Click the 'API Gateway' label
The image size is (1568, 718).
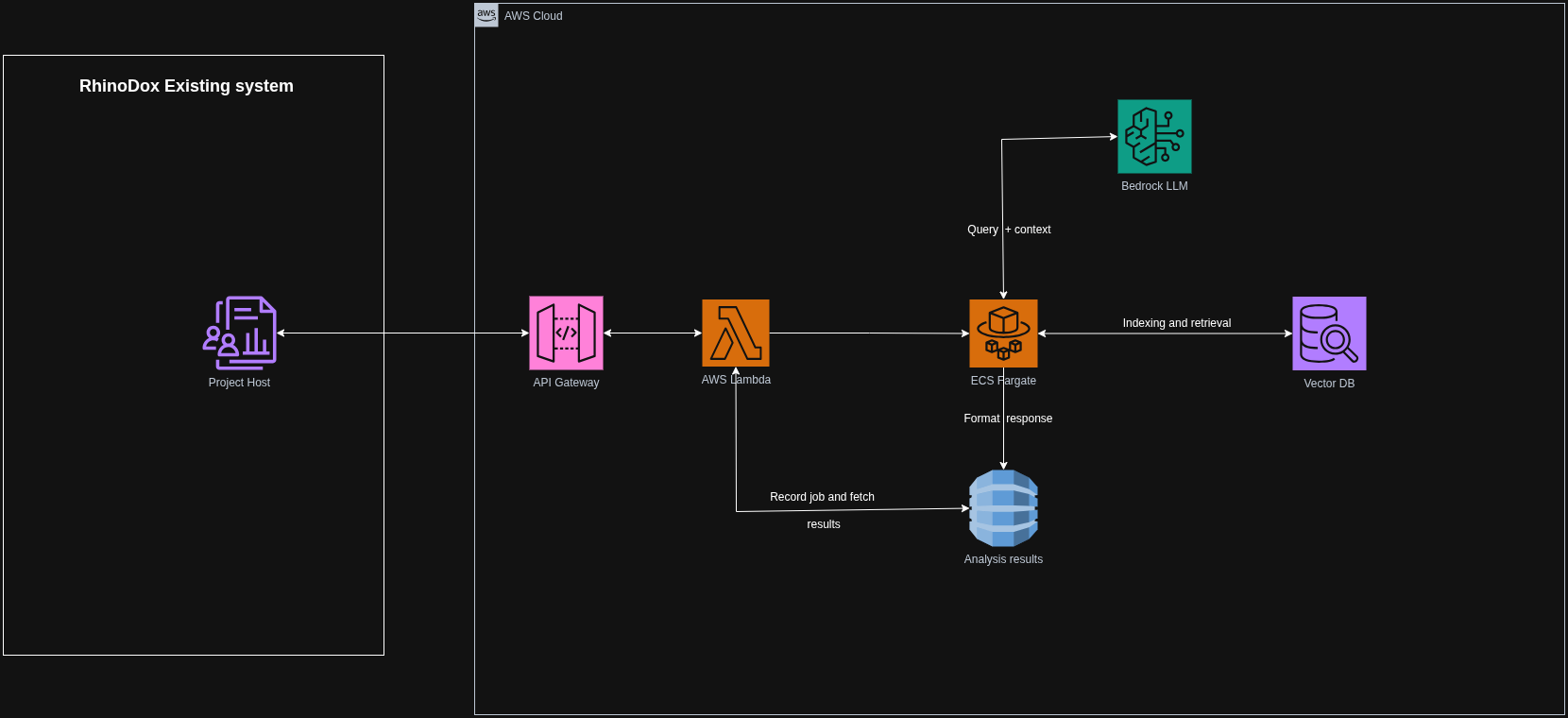[566, 383]
